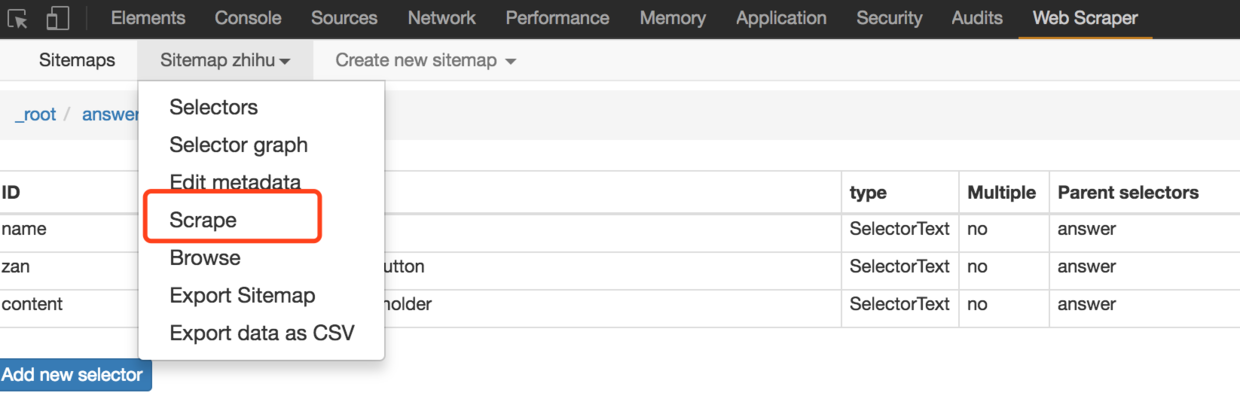Go to the _root breadcrumb link
1240x414 pixels.
(35, 114)
